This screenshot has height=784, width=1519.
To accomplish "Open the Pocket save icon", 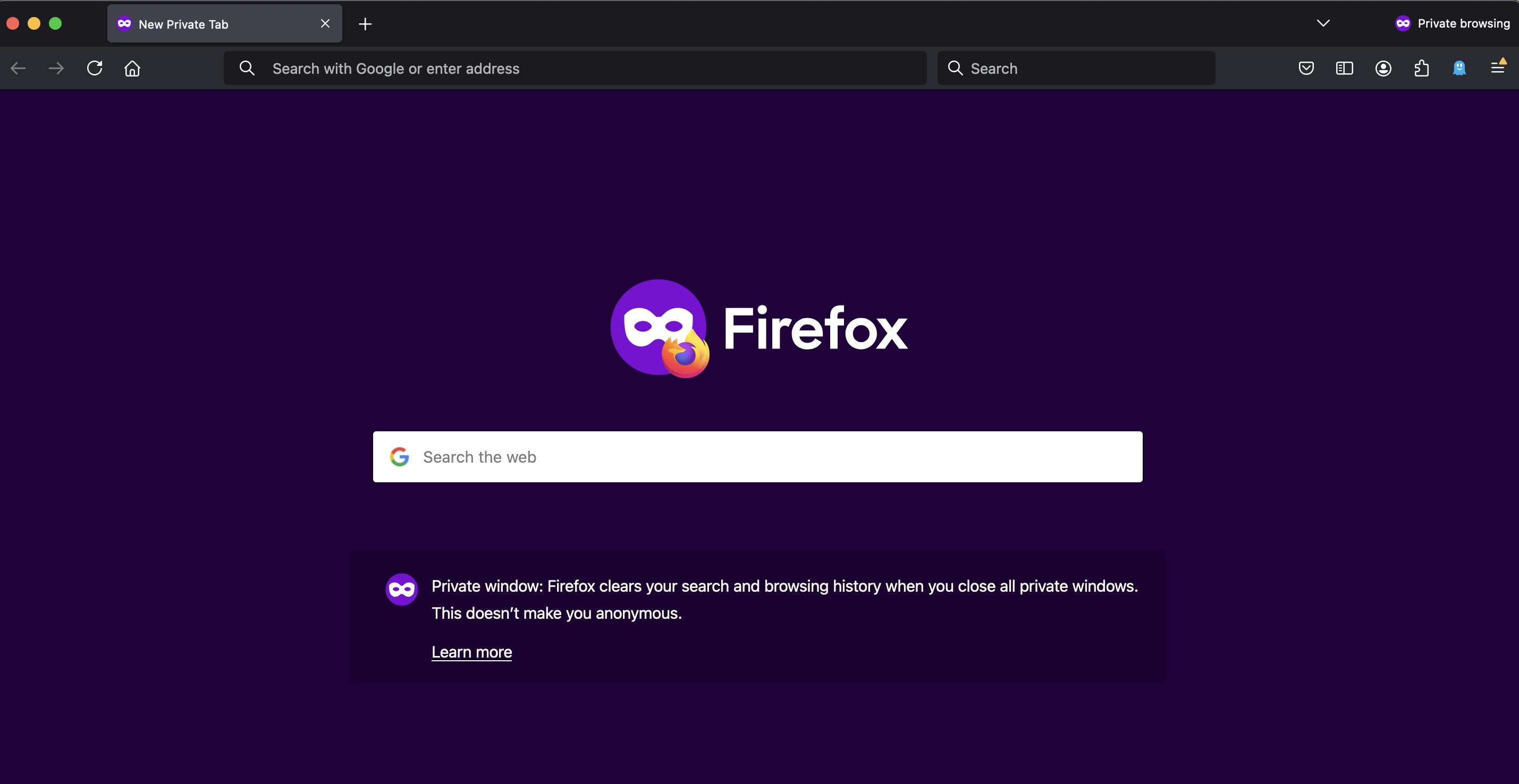I will [x=1306, y=68].
